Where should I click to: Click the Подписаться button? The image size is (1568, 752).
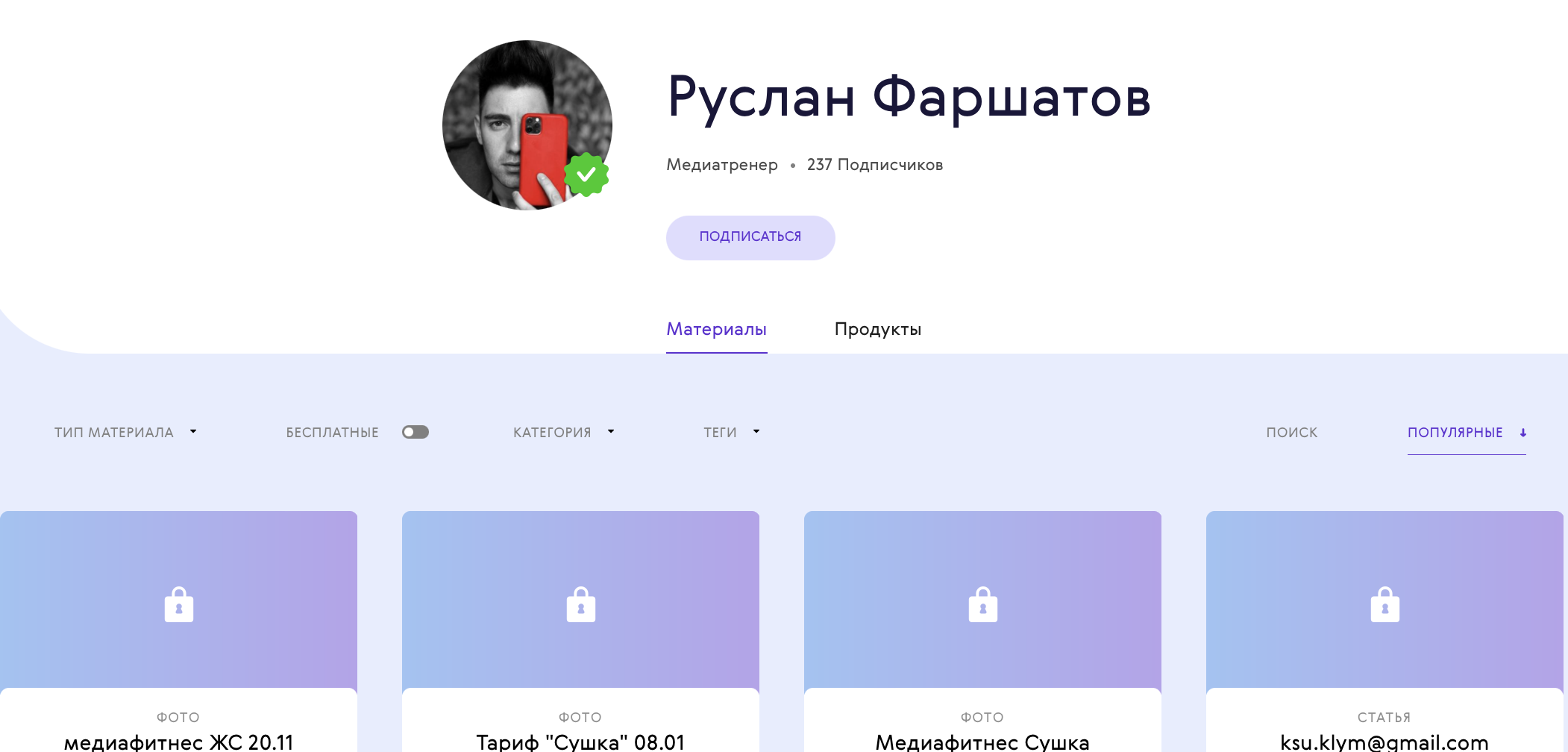point(750,238)
